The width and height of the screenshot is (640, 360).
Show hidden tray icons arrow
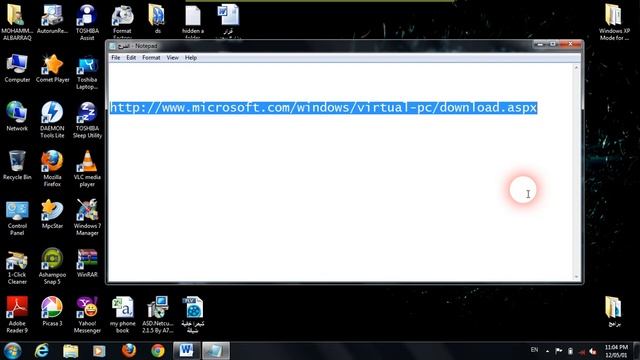point(547,351)
